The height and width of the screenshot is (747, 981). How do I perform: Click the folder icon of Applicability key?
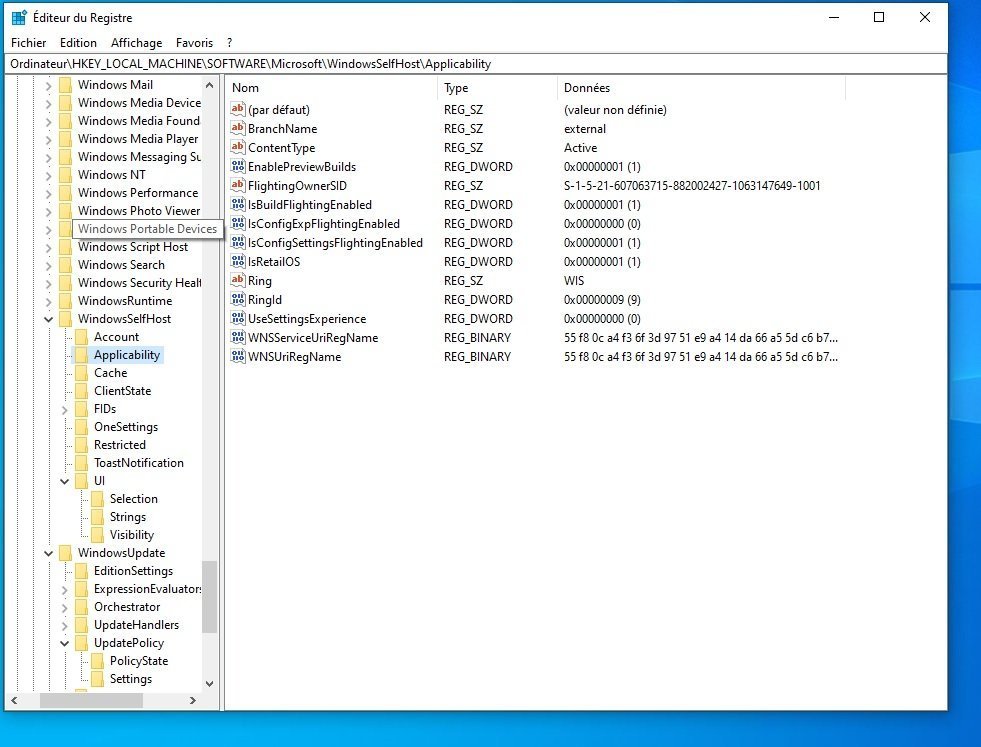[x=82, y=355]
